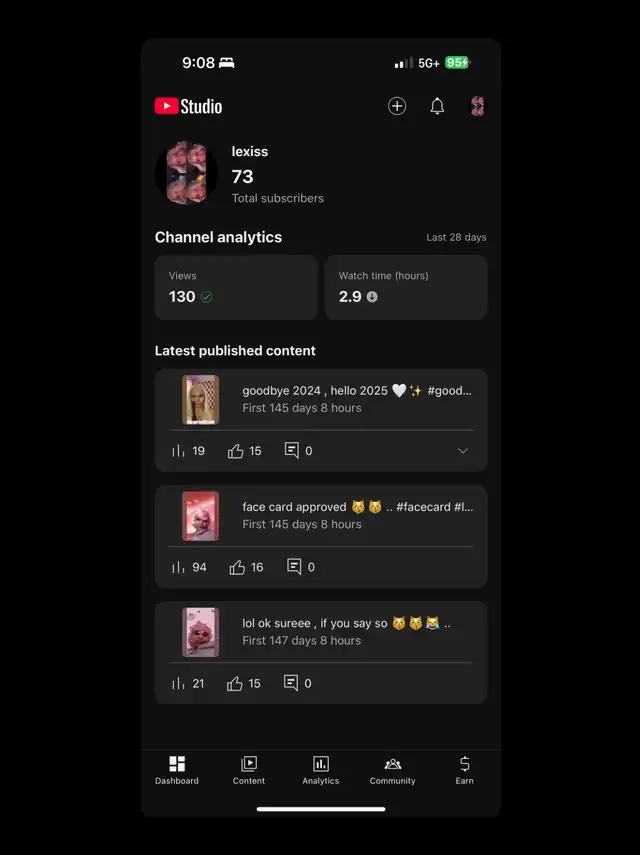Select the Dashboard tab
This screenshot has width=640, height=855.
click(177, 770)
